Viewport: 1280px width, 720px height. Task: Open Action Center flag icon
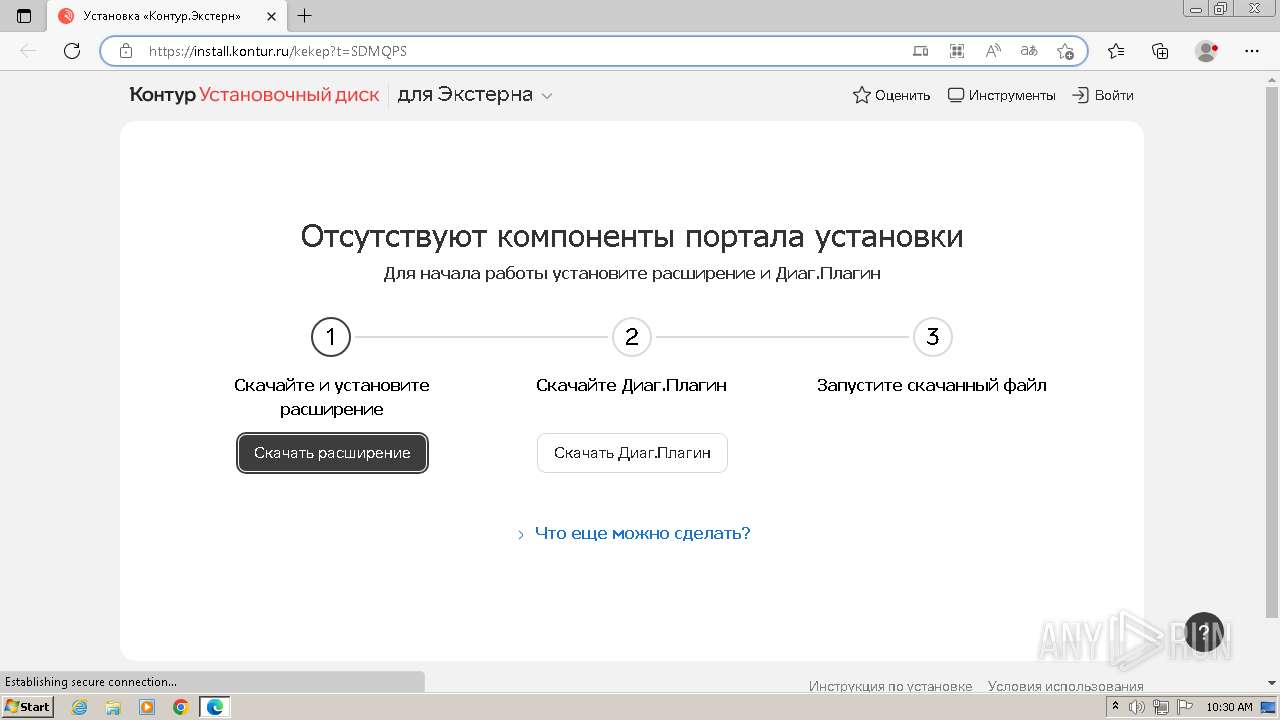1184,707
